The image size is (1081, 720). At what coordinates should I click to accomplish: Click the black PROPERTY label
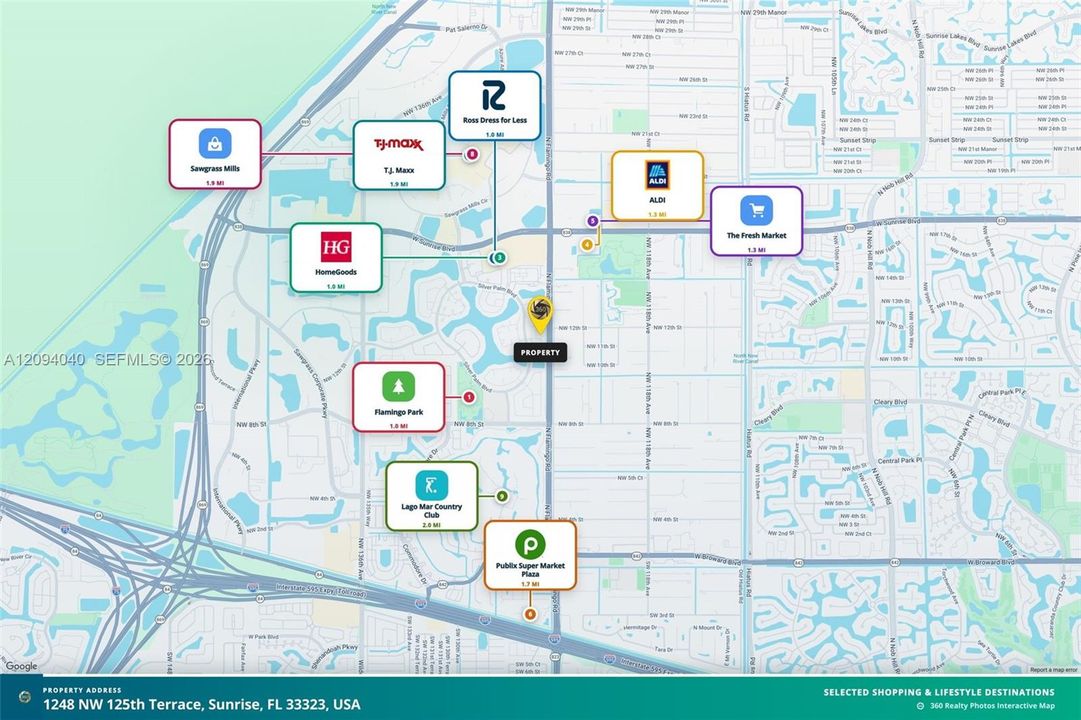click(540, 352)
